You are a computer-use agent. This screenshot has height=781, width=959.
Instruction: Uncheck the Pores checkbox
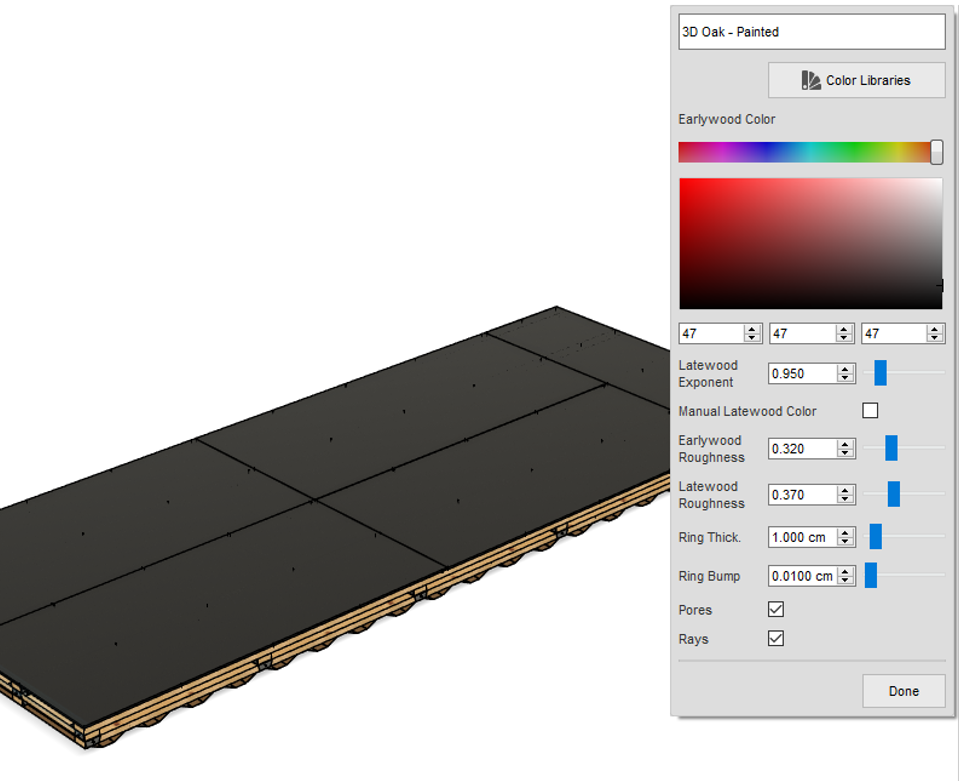776,609
